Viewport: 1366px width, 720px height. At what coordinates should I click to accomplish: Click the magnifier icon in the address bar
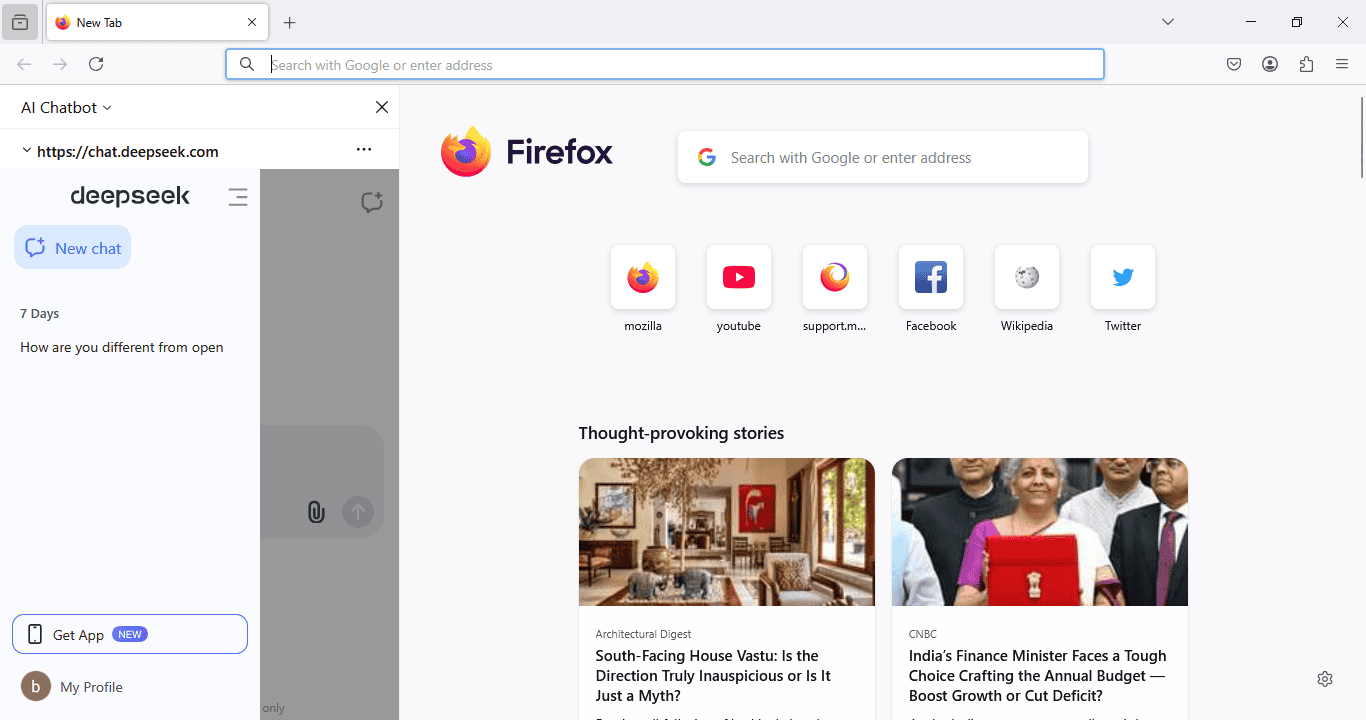click(246, 65)
